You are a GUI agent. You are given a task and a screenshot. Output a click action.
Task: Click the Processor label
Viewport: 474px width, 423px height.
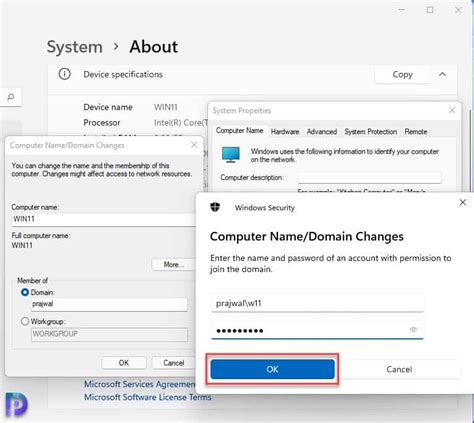(x=102, y=123)
